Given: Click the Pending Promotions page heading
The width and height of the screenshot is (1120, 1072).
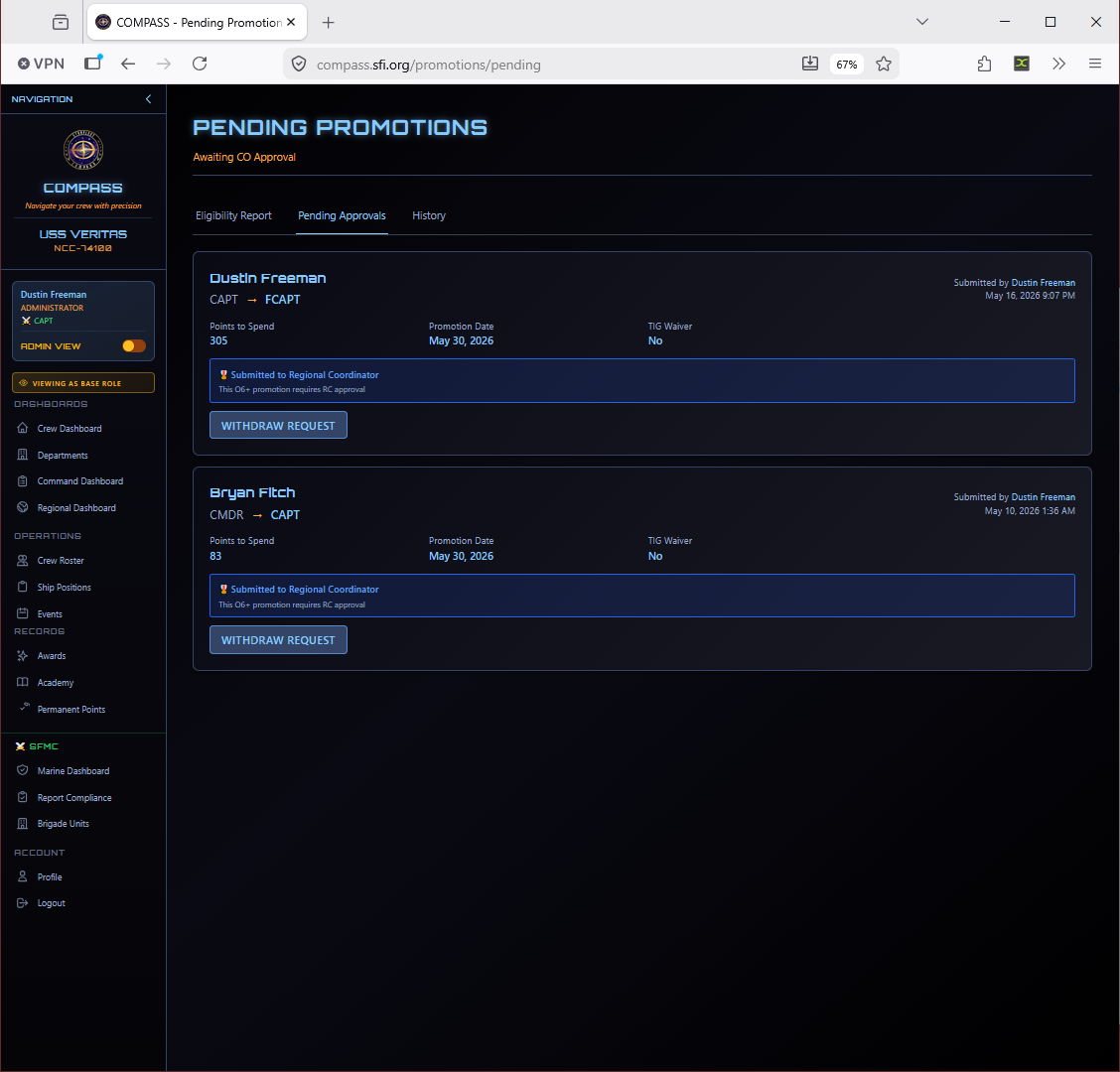Looking at the screenshot, I should (x=340, y=127).
